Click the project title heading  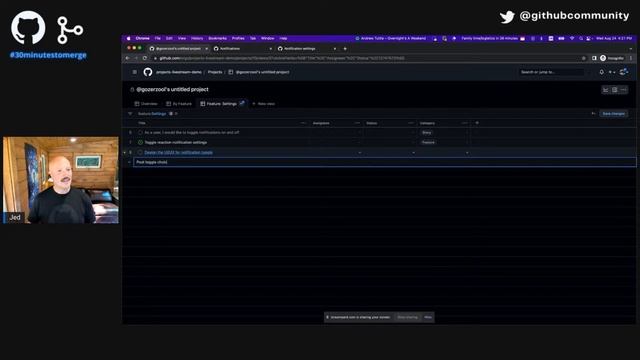click(x=172, y=89)
